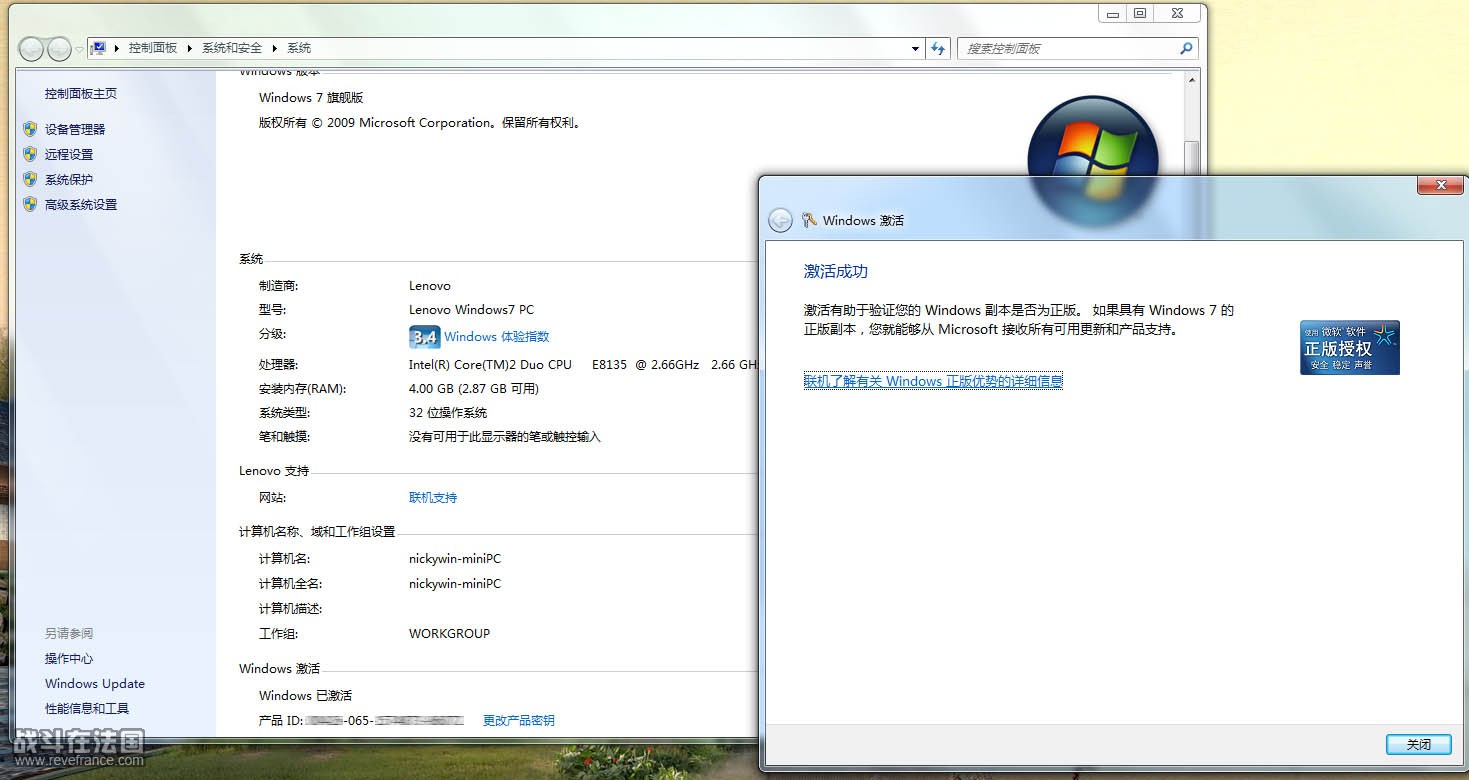This screenshot has width=1469, height=780.
Task: Click Windows 7 旗舰版 edition text
Action: 311,97
